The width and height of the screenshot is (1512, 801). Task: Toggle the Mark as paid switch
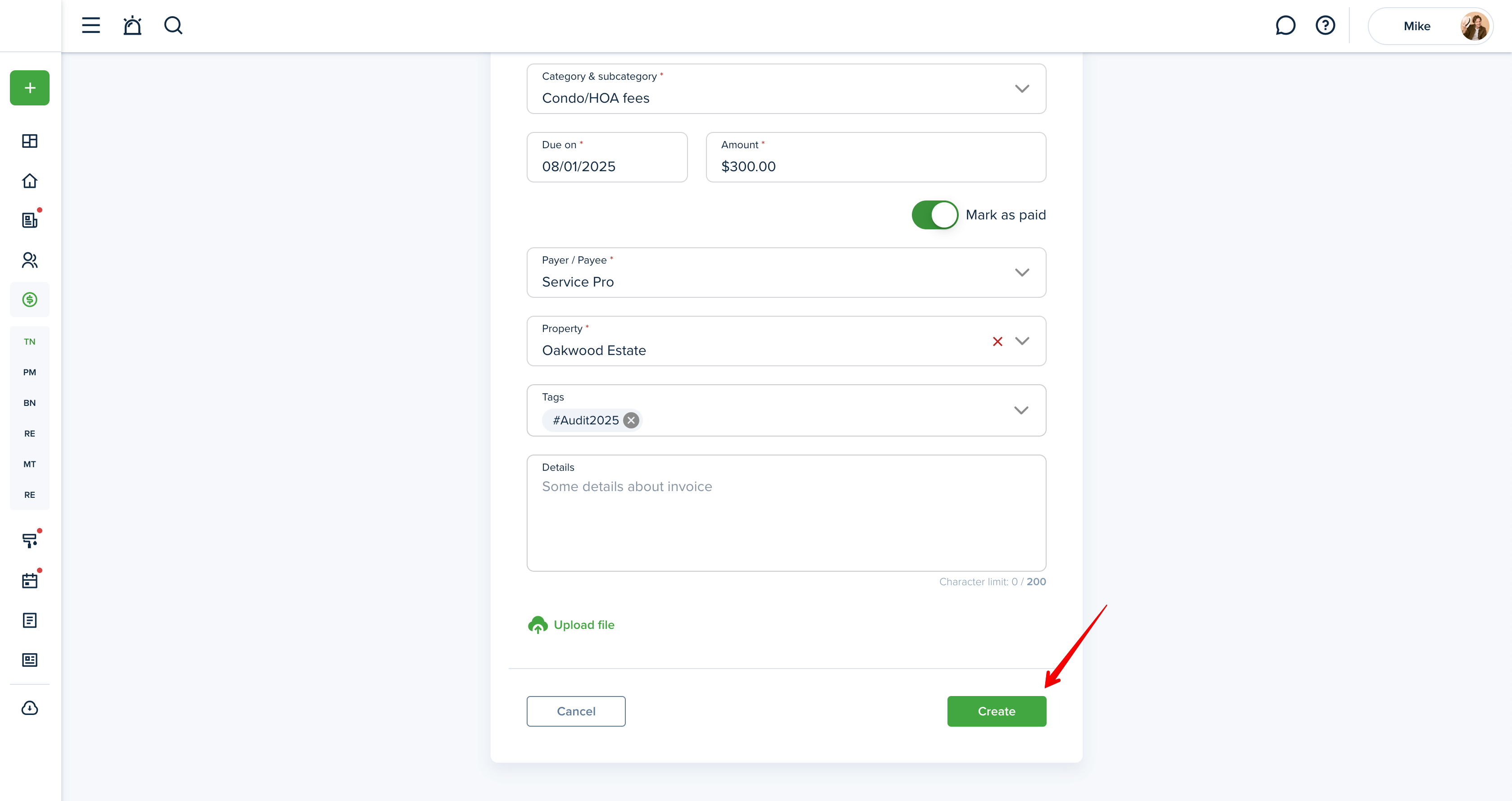pyautogui.click(x=934, y=215)
